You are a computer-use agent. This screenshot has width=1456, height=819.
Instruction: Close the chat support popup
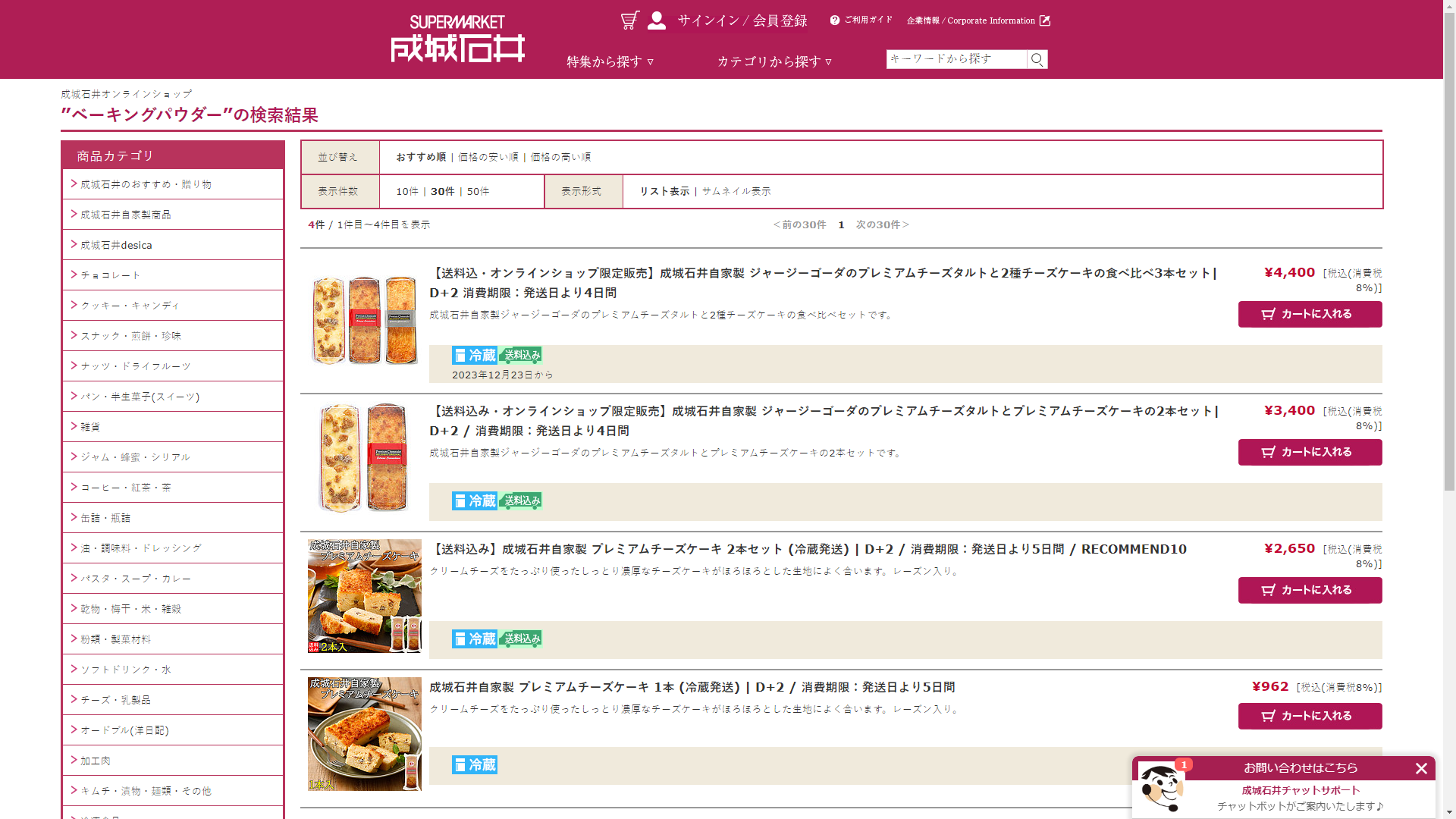click(1421, 768)
